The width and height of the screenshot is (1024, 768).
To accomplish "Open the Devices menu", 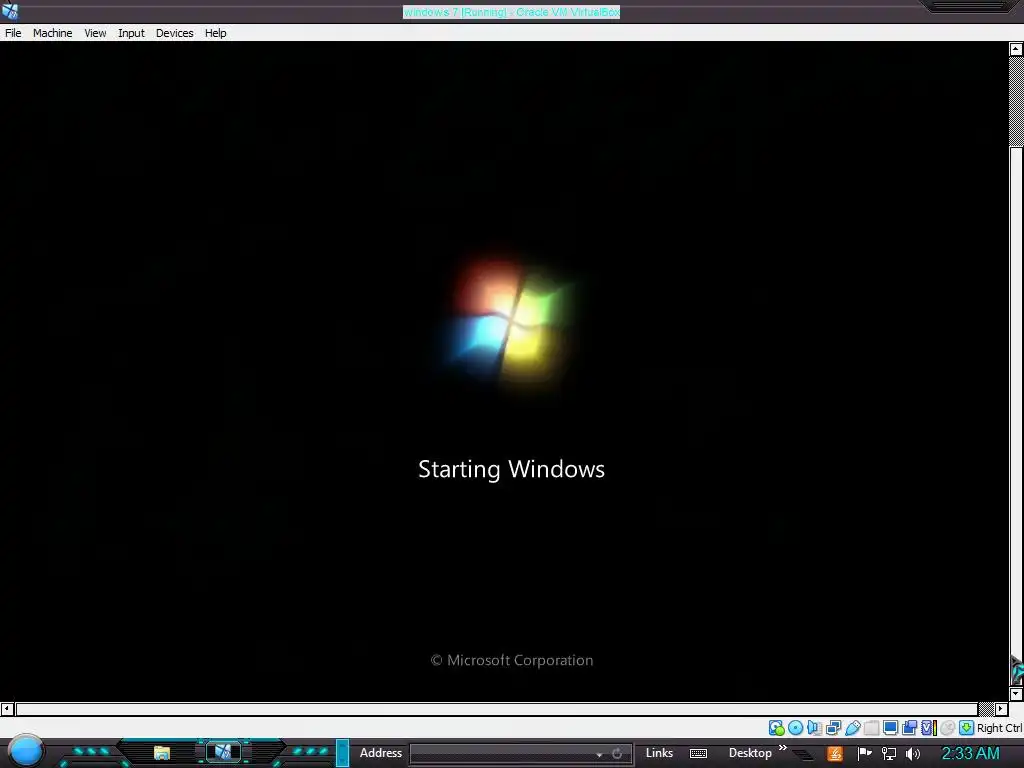I will 174,33.
